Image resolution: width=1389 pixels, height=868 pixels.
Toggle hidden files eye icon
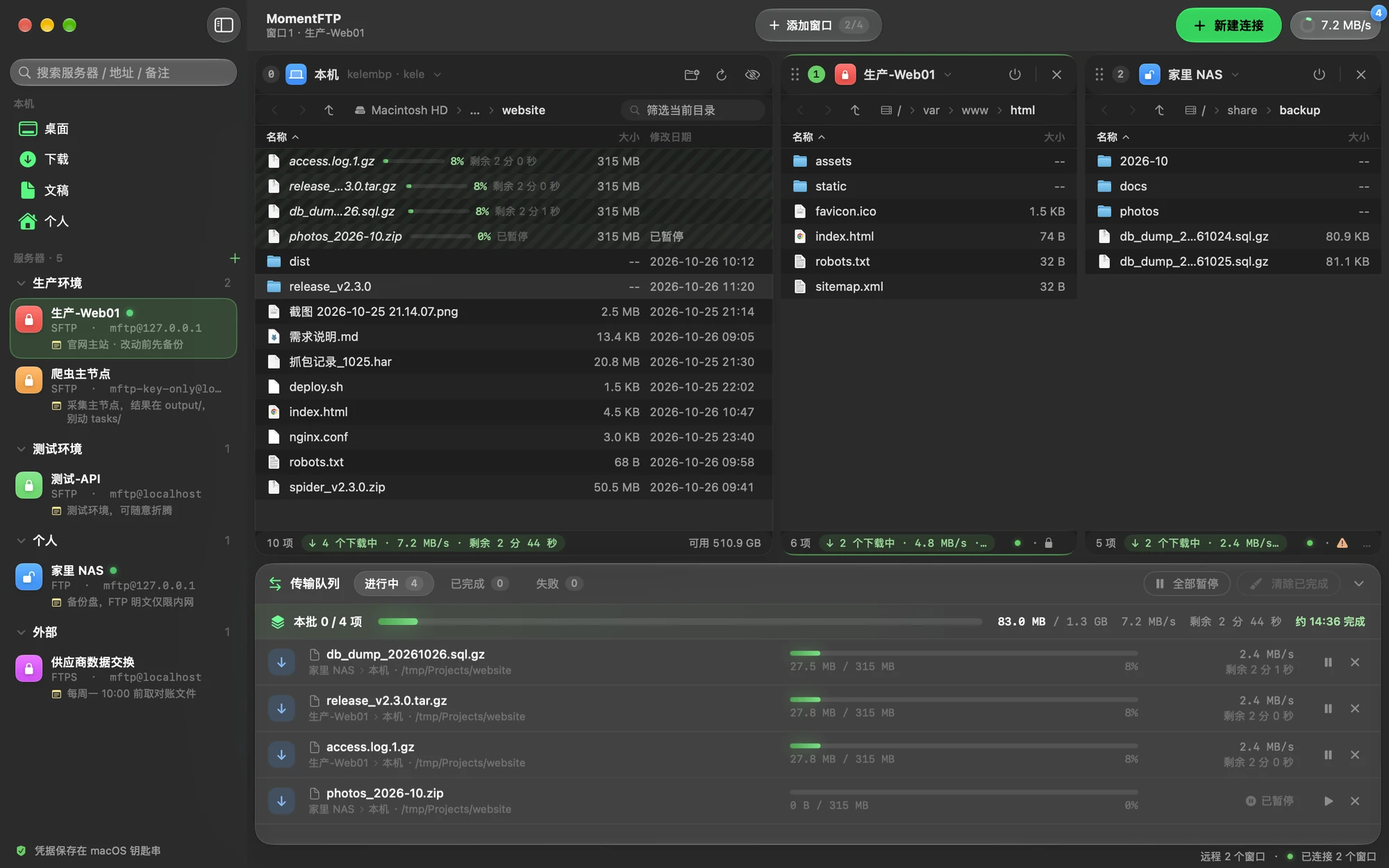coord(752,74)
